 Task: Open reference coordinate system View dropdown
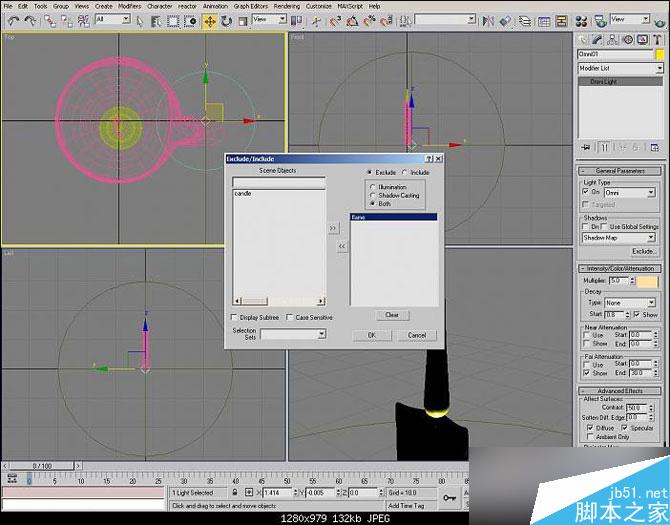[x=282, y=19]
